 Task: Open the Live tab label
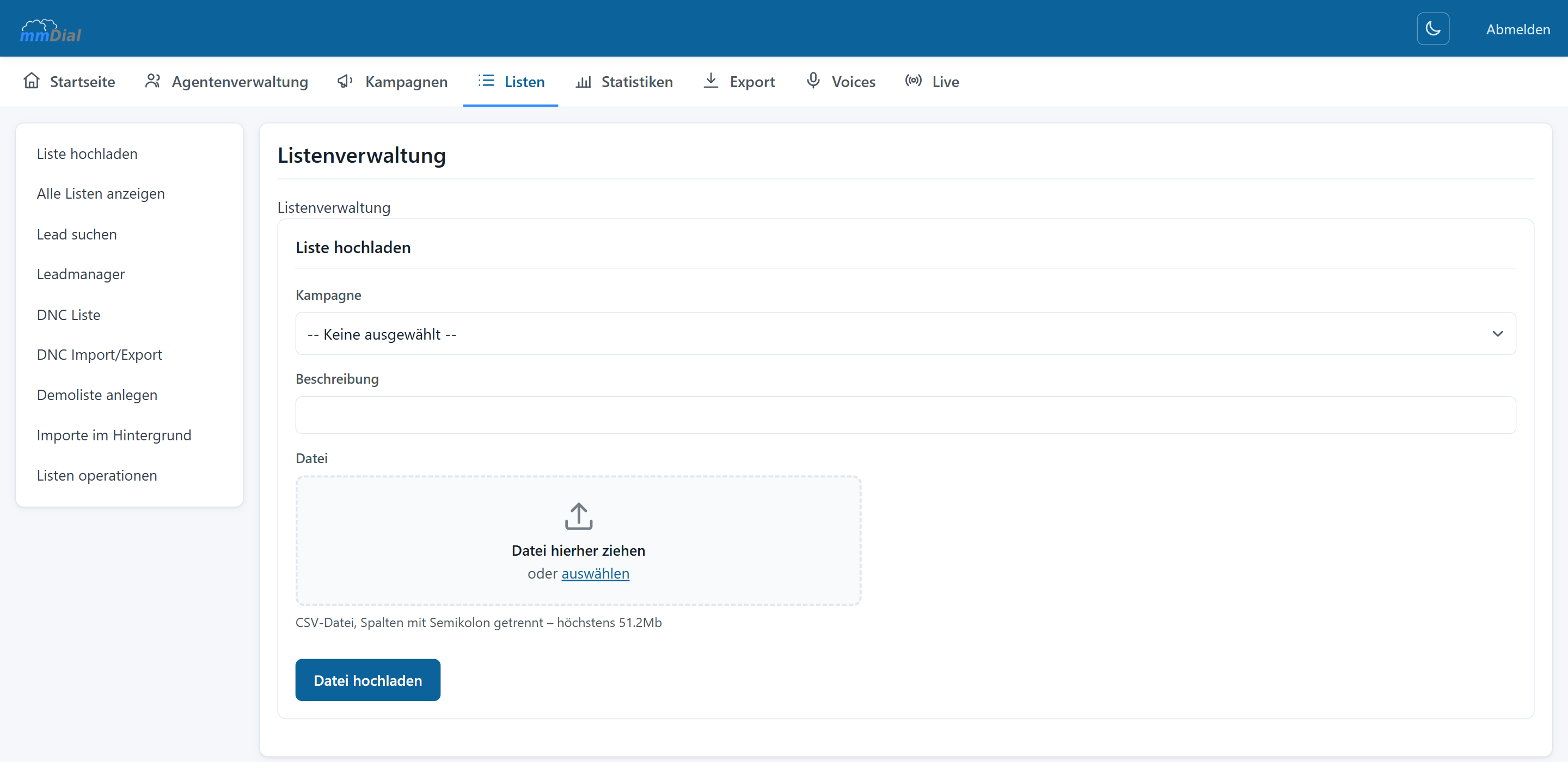pos(945,82)
